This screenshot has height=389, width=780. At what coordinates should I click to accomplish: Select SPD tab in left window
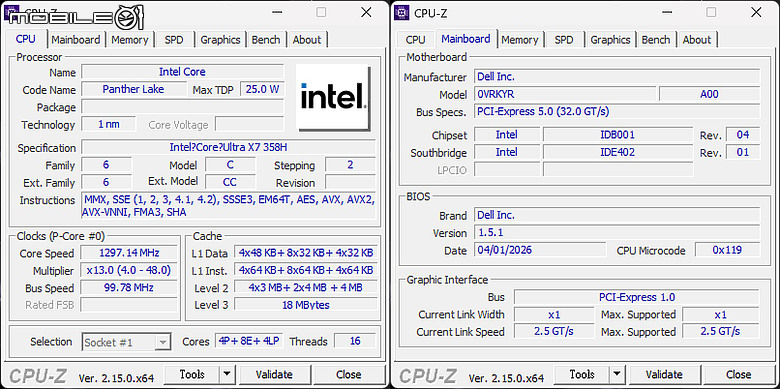[x=174, y=40]
